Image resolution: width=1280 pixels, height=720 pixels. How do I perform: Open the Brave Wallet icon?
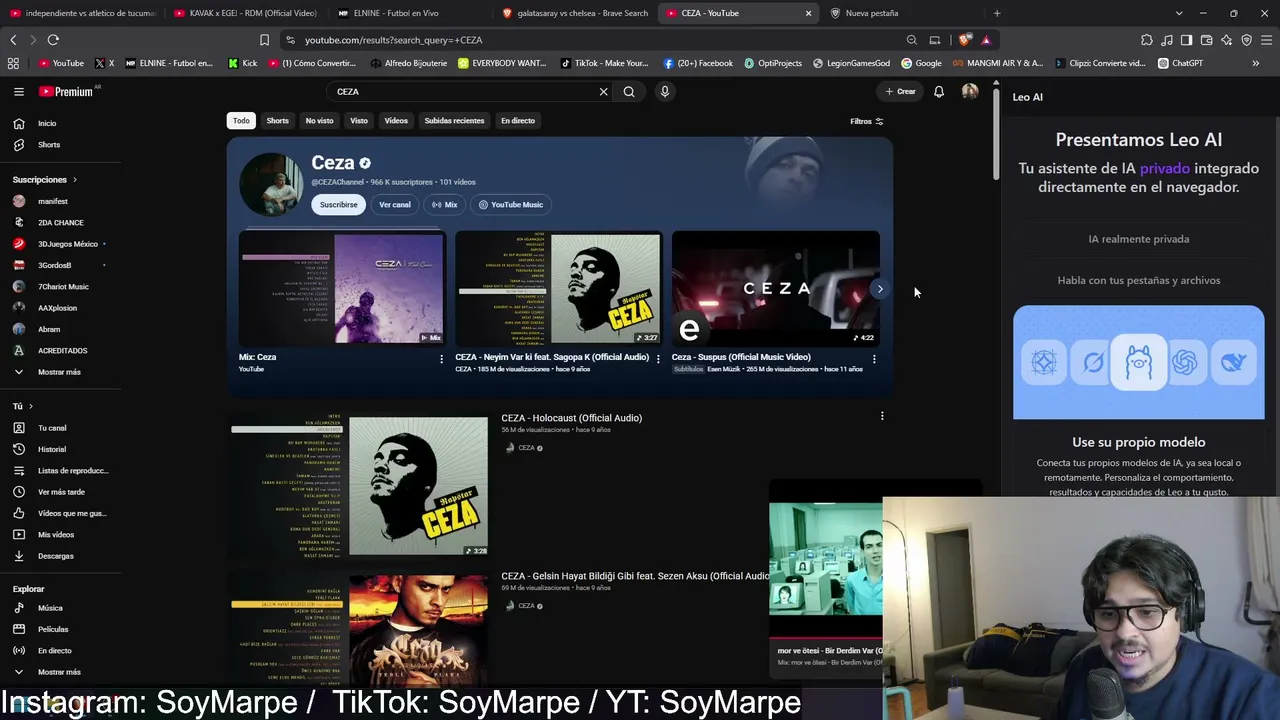click(1206, 40)
